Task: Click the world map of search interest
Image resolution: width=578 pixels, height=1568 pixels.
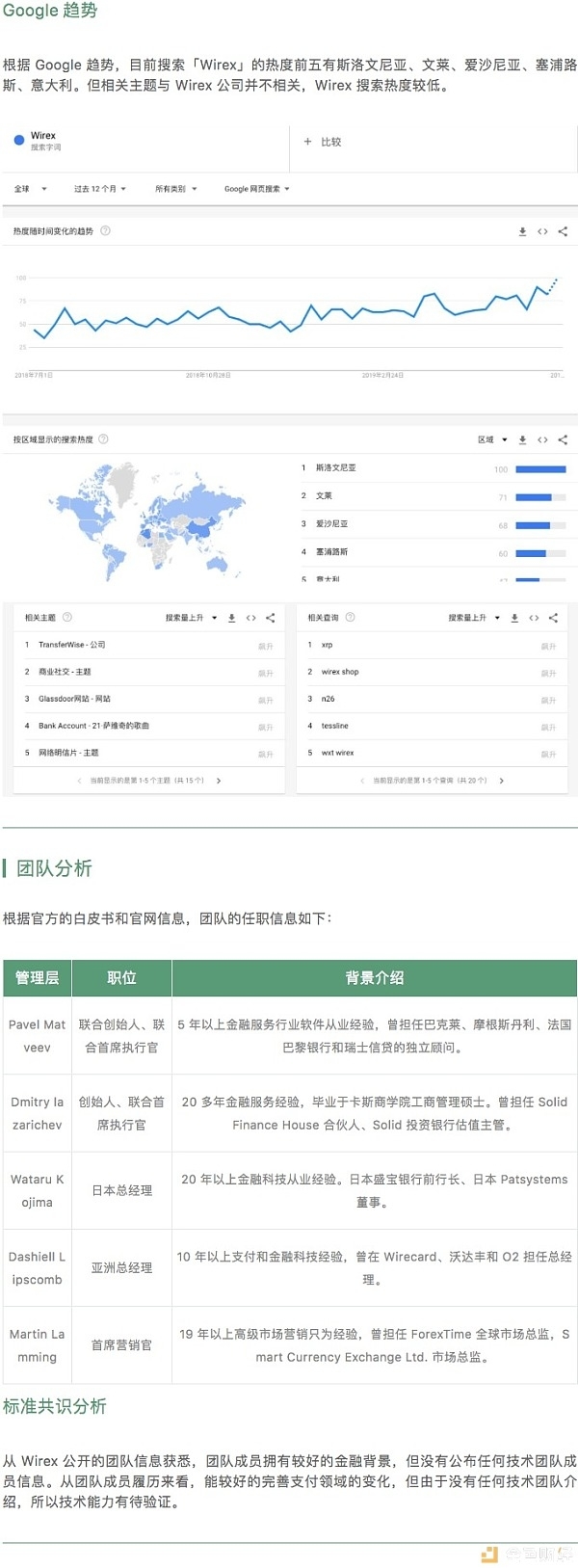Action: [144, 520]
